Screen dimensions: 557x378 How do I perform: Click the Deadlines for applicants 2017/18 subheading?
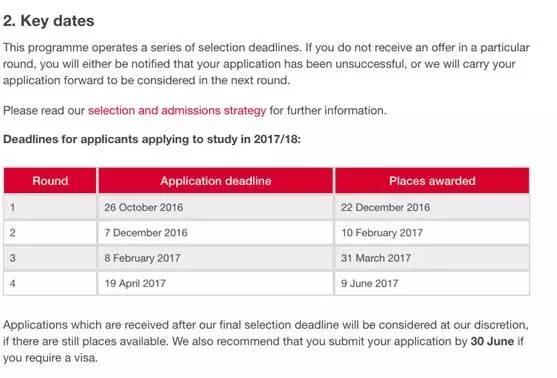click(152, 139)
